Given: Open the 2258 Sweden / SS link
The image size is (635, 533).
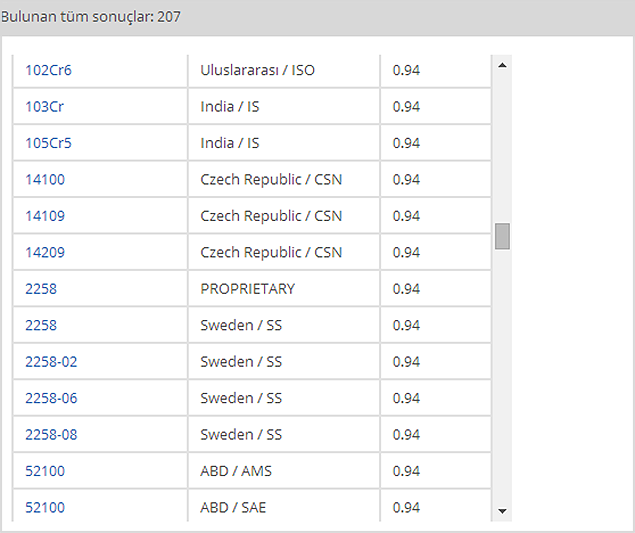Looking at the screenshot, I should [x=41, y=325].
